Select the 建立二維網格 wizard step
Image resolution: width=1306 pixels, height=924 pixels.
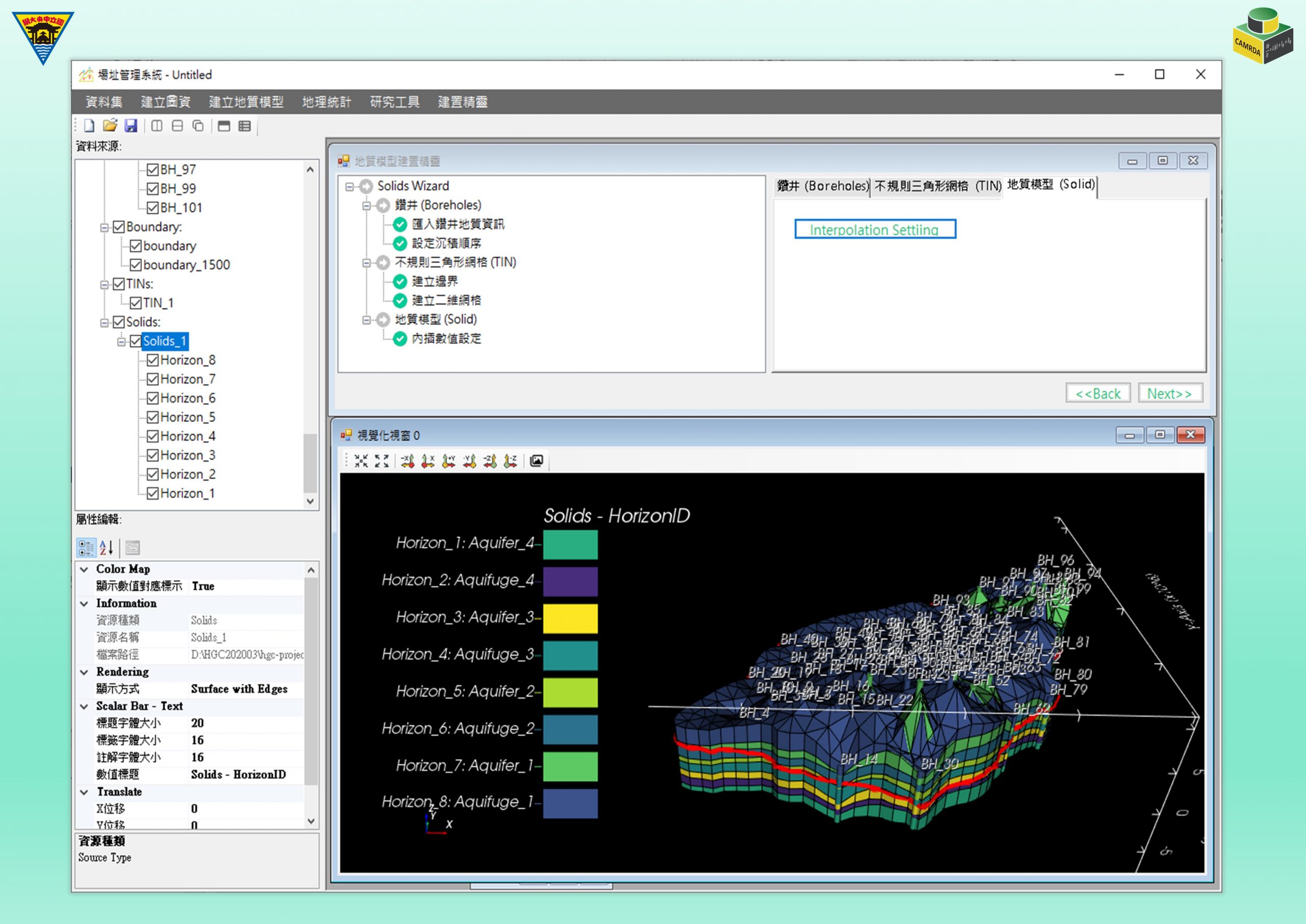[446, 301]
